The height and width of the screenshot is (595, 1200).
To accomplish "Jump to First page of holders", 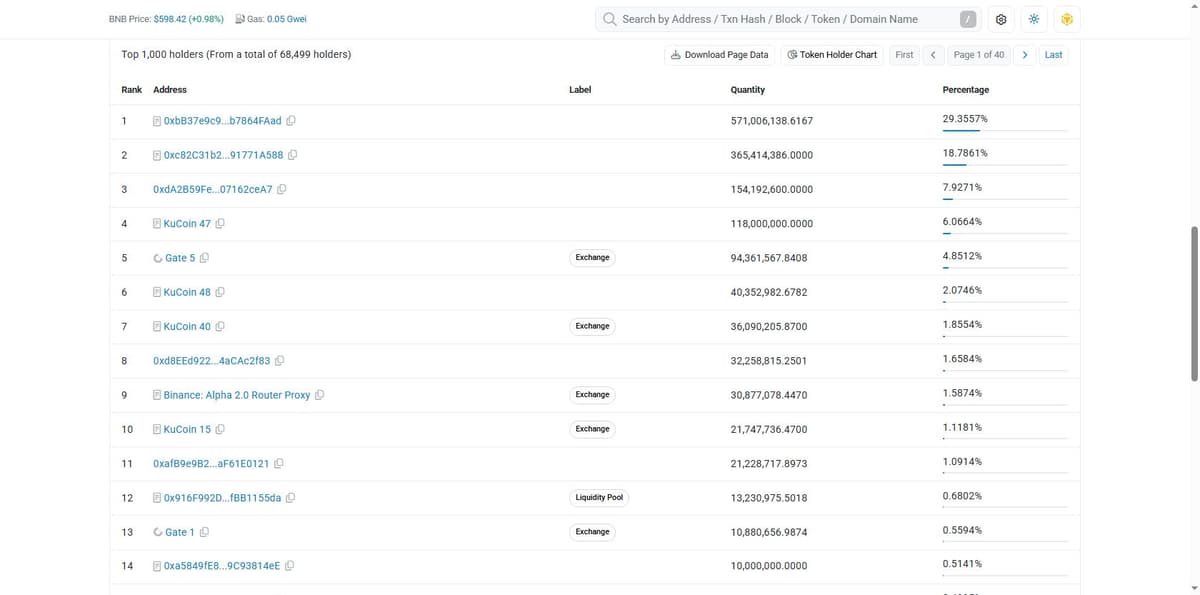I will (904, 55).
